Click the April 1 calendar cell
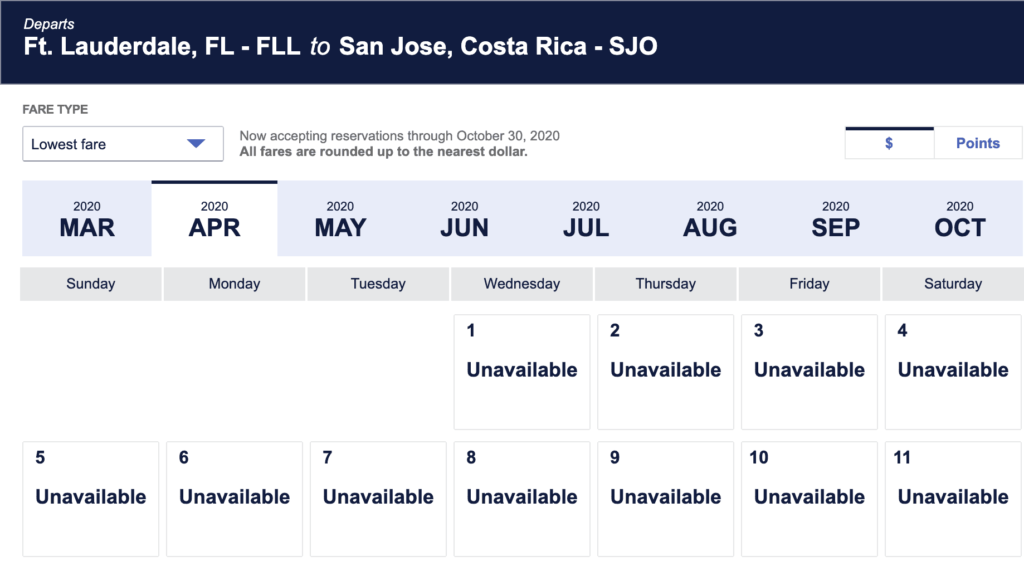The width and height of the screenshot is (1024, 566). click(522, 372)
